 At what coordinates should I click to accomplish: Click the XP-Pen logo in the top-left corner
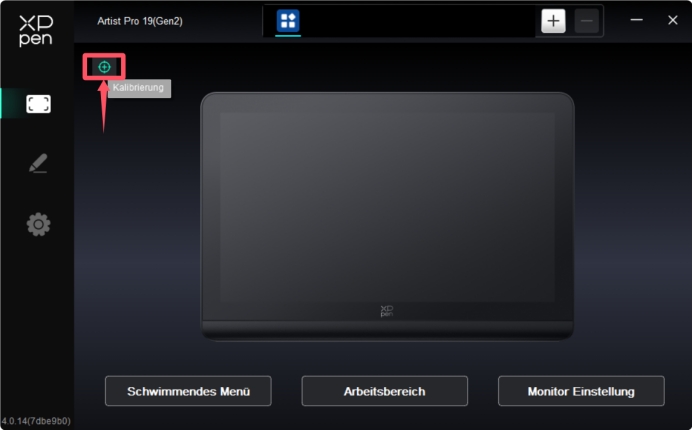click(x=36, y=29)
